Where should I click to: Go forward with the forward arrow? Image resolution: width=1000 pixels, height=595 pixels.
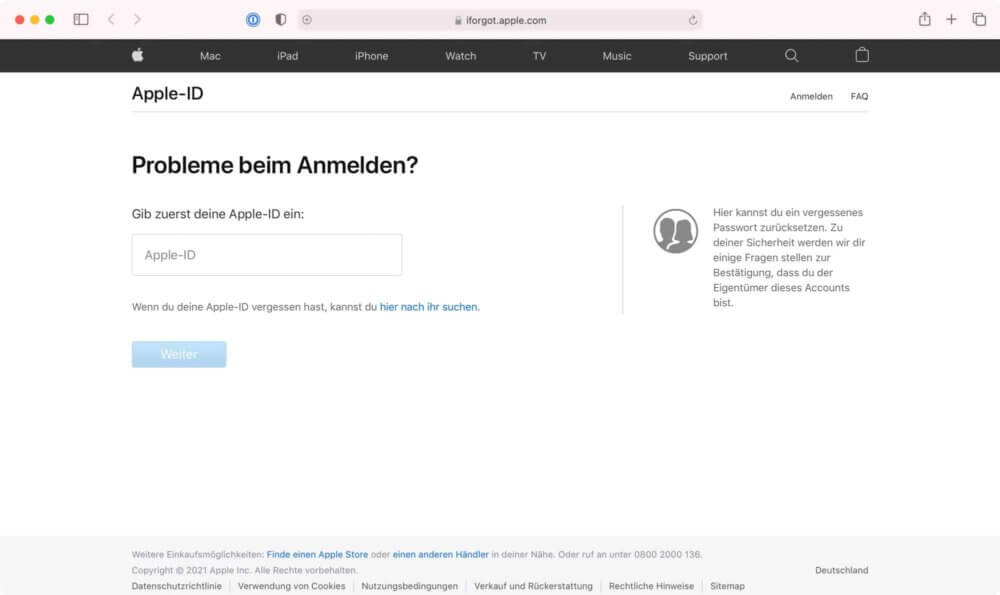[137, 20]
